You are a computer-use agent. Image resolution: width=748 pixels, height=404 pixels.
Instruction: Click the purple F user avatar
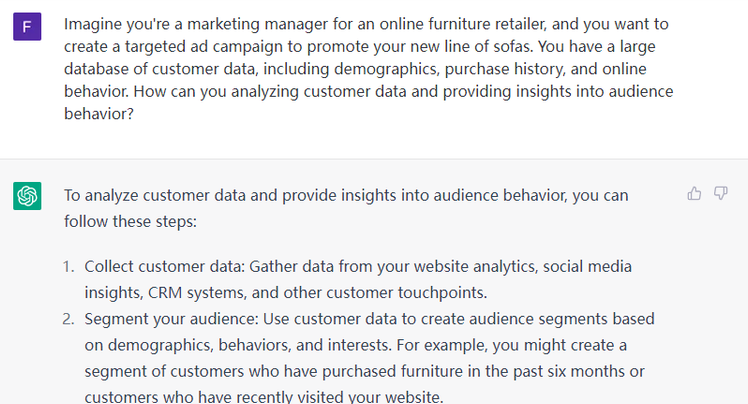coord(27,27)
